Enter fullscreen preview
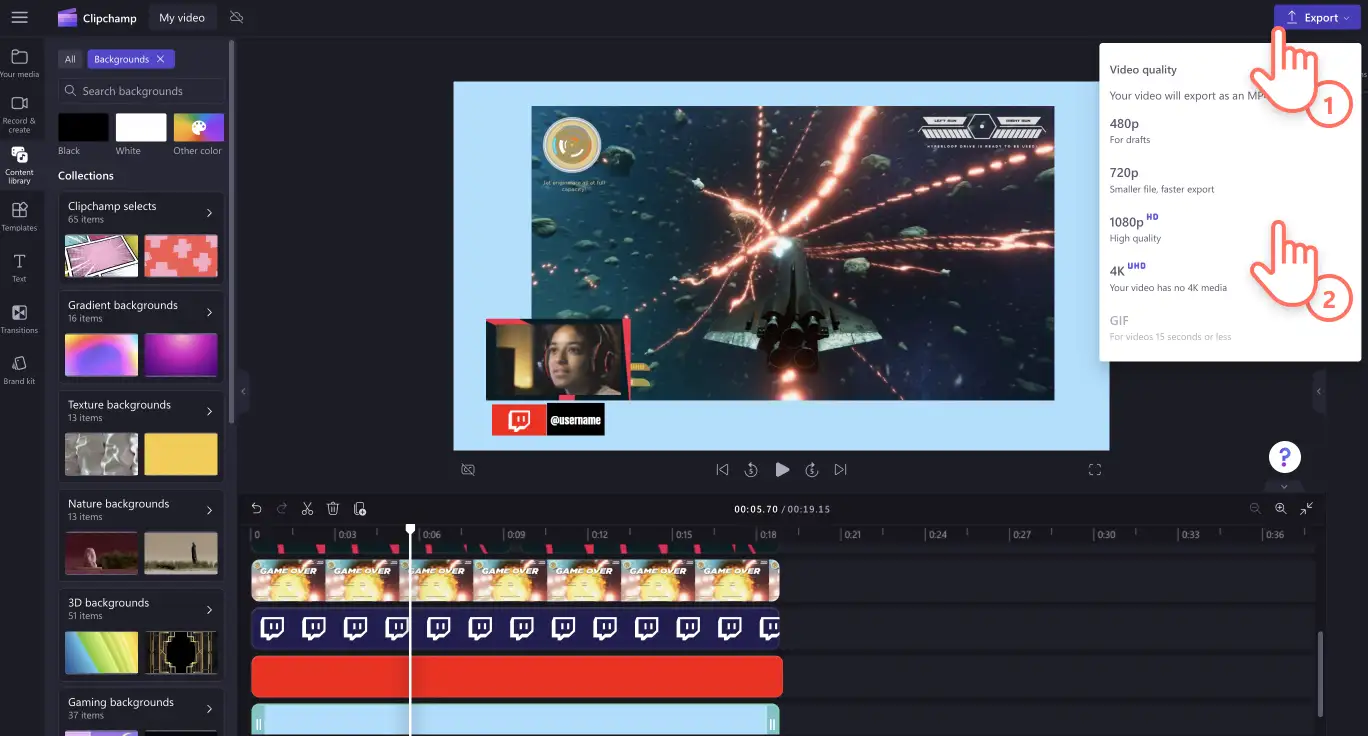Viewport: 1368px width, 736px height. 1094,469
